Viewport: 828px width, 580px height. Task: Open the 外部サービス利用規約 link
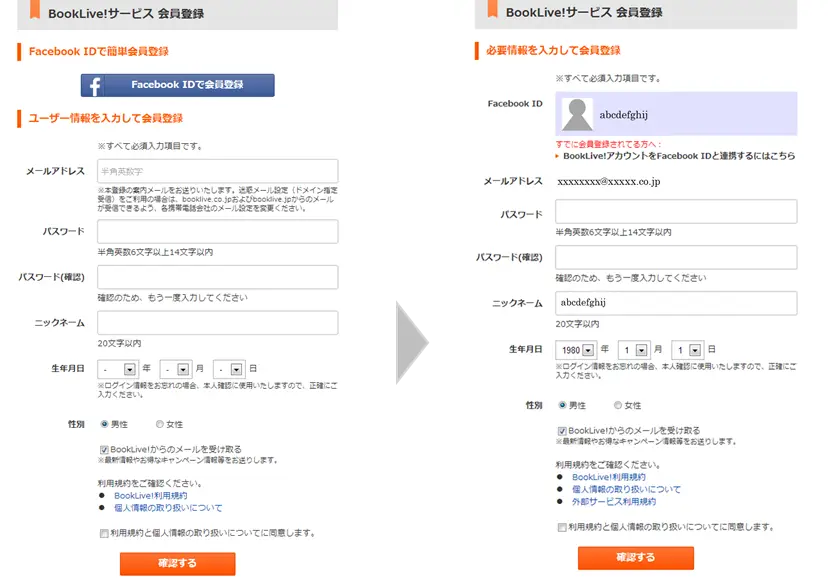click(x=614, y=501)
